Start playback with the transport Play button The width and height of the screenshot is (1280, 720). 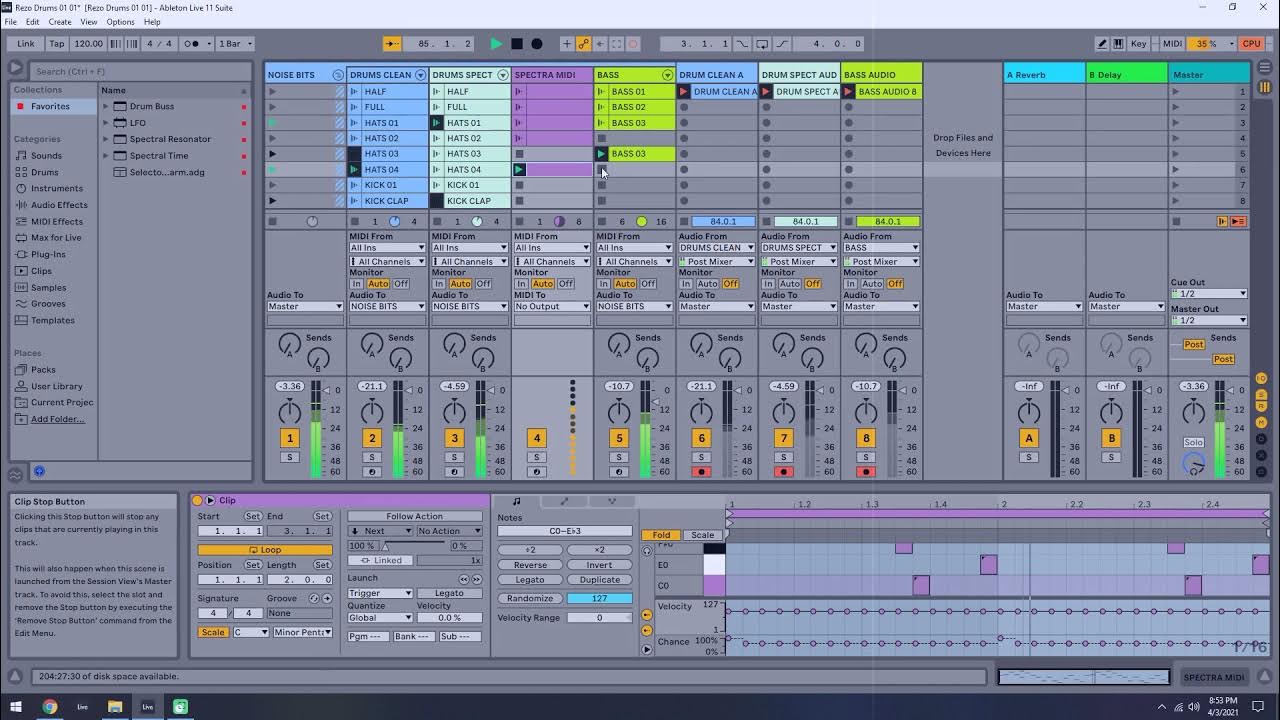click(x=496, y=44)
